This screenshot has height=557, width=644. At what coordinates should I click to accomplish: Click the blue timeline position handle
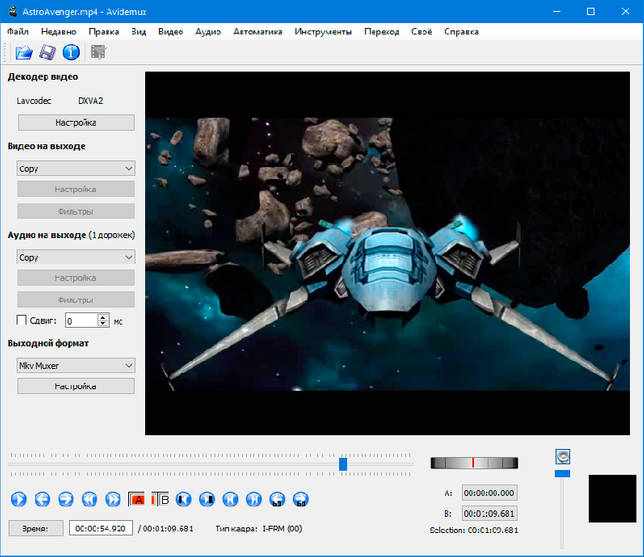click(343, 464)
